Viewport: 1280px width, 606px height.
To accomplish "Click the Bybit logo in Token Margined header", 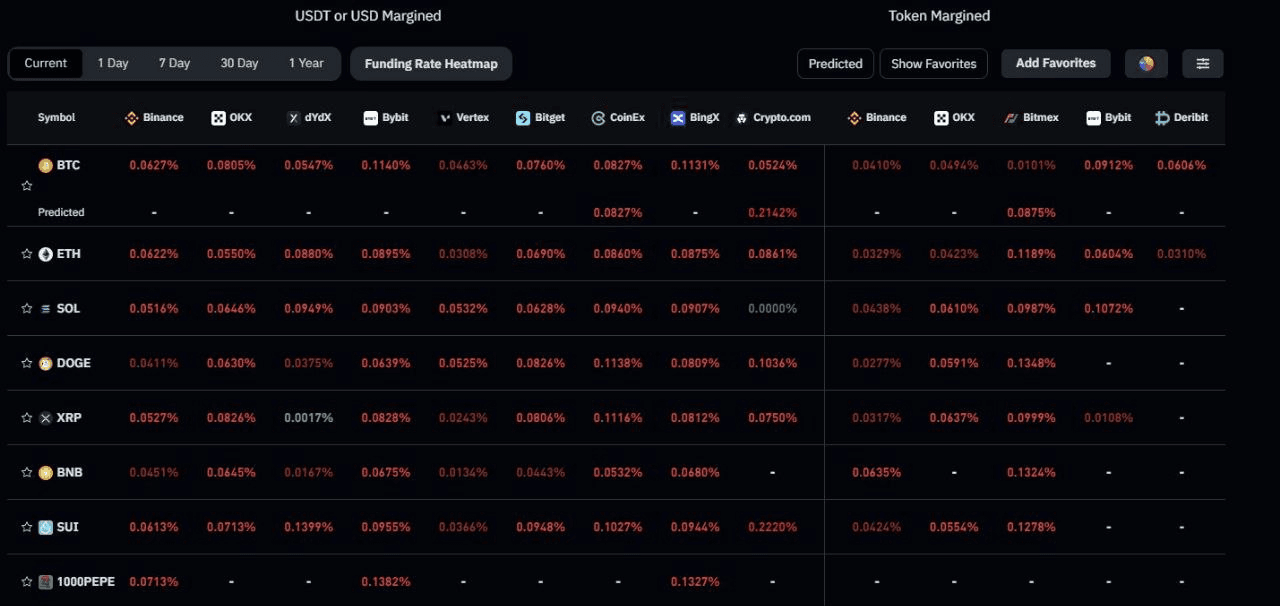I will [x=1094, y=118].
